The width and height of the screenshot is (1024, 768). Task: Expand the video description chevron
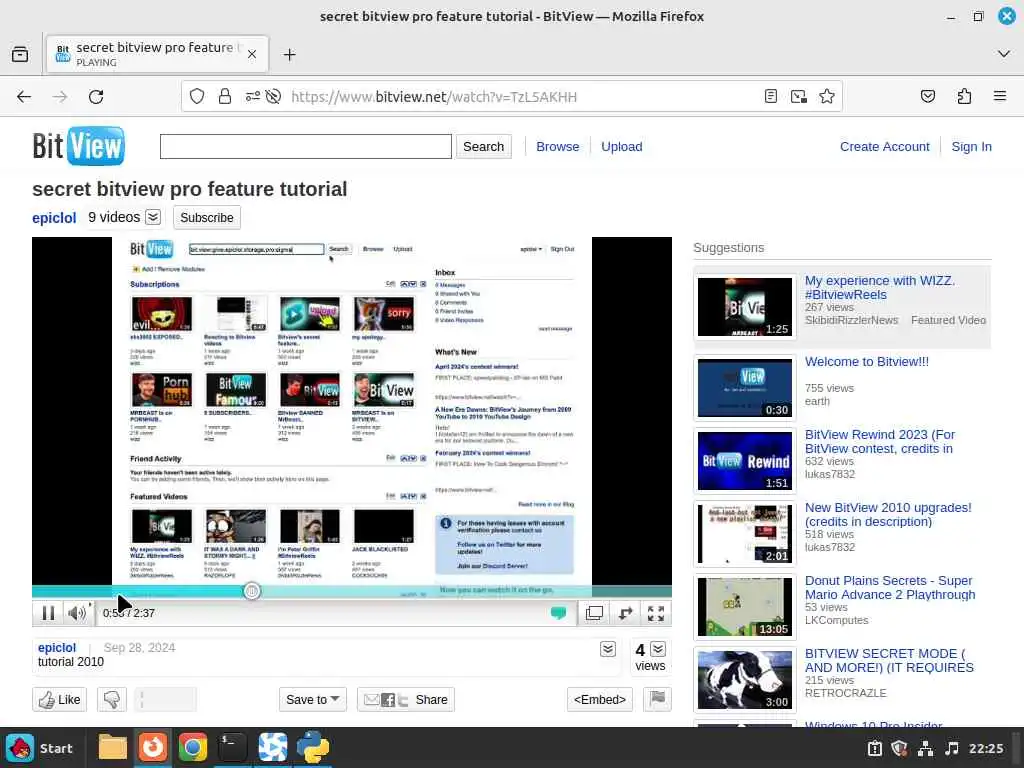pyautogui.click(x=608, y=649)
